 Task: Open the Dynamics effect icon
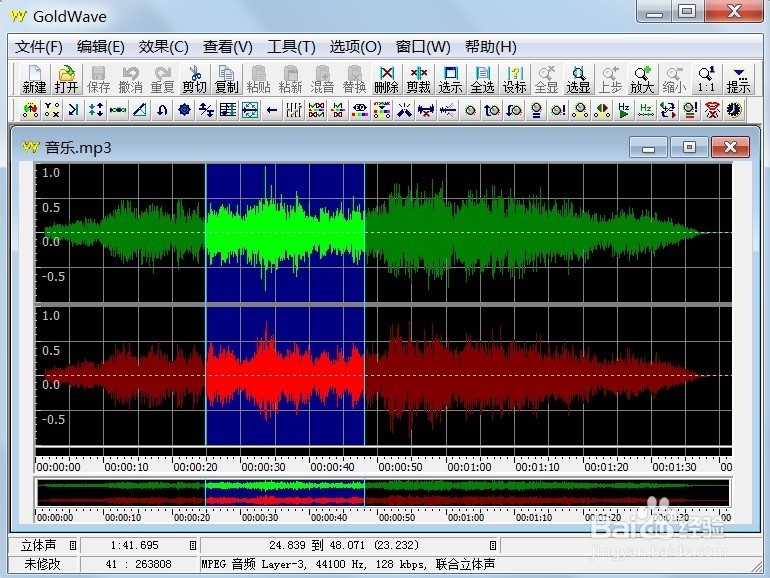point(52,110)
